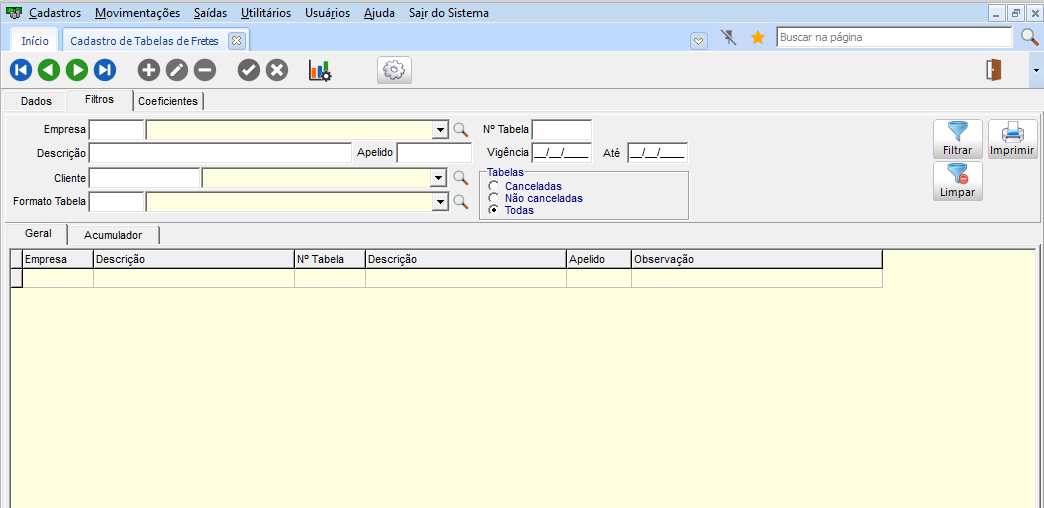
Task: Click the Descrição filter input field
Action: point(220,153)
